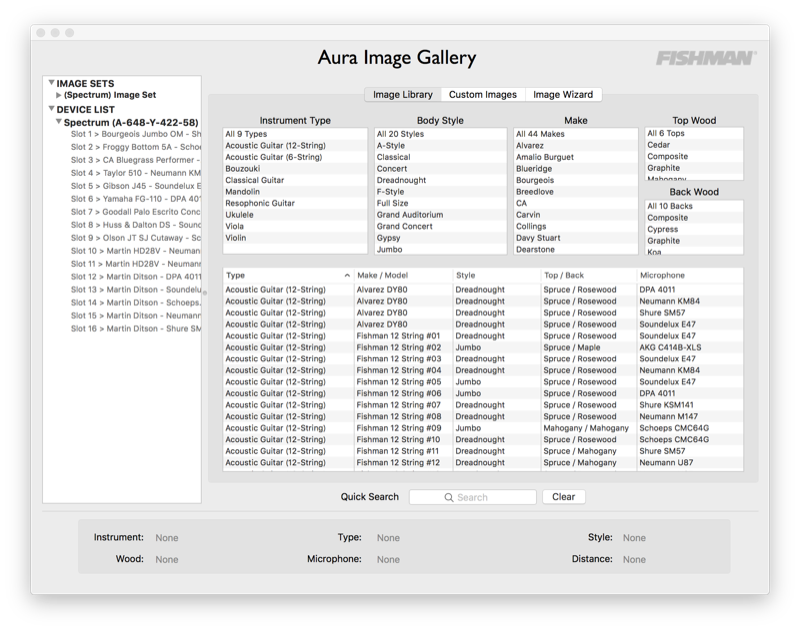800x631 pixels.
Task: Filter by Acoustic Guitar (6-String) type
Action: (x=295, y=157)
